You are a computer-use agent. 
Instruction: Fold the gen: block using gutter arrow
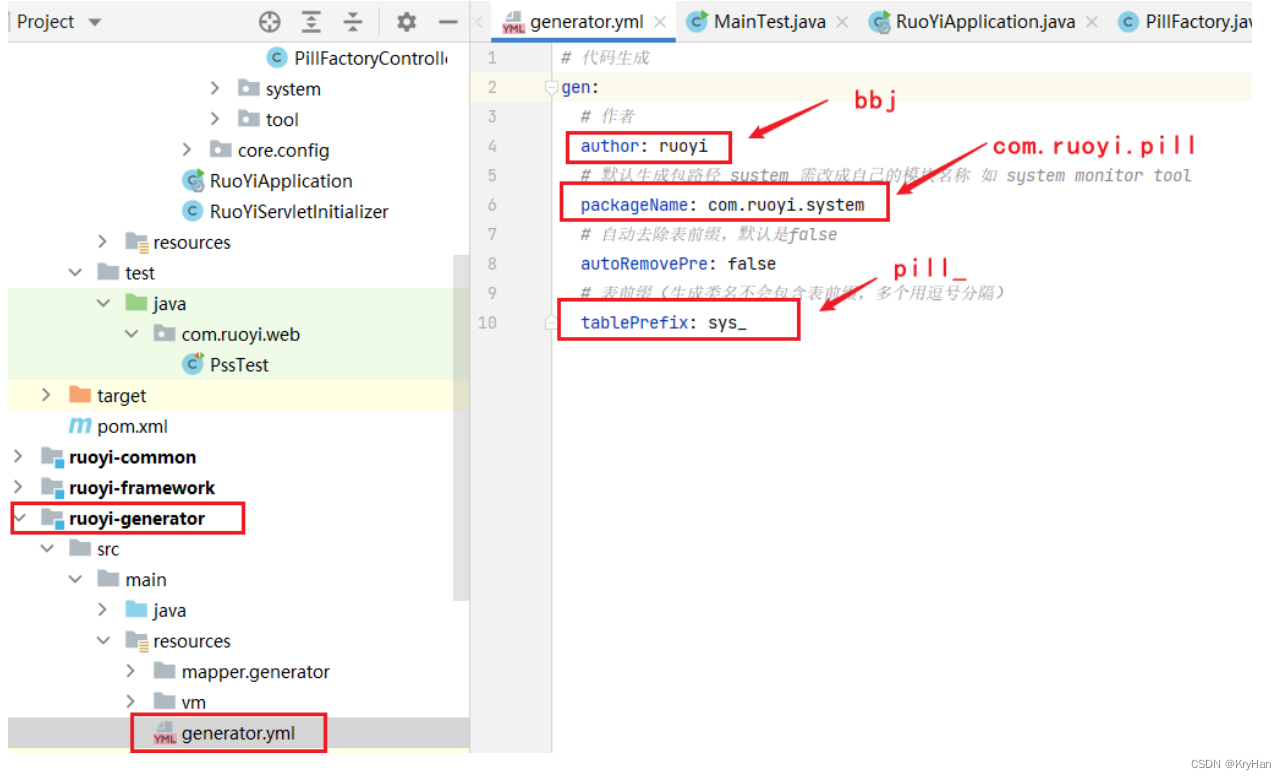(x=551, y=87)
